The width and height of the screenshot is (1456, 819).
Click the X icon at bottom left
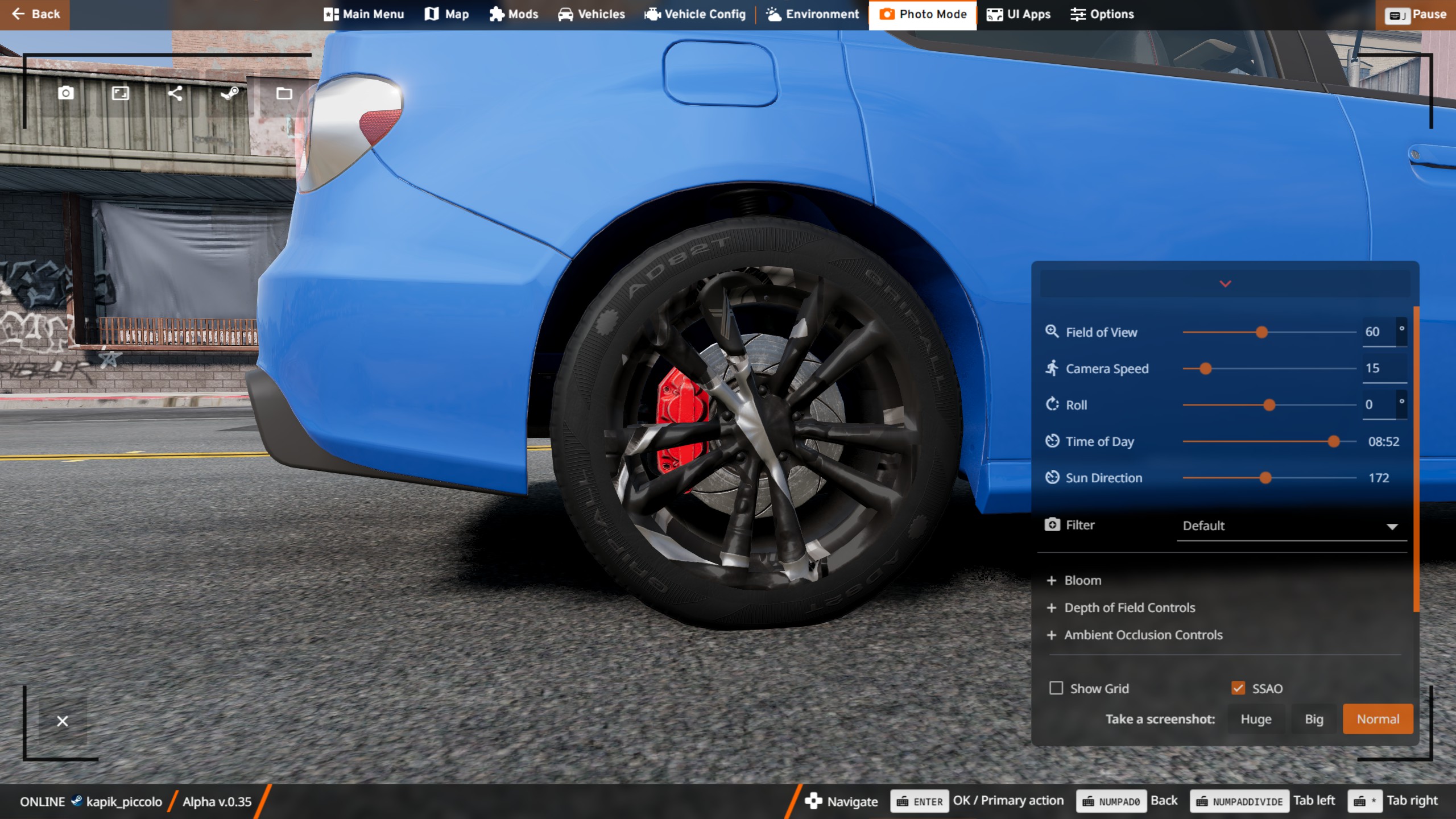pos(63,721)
